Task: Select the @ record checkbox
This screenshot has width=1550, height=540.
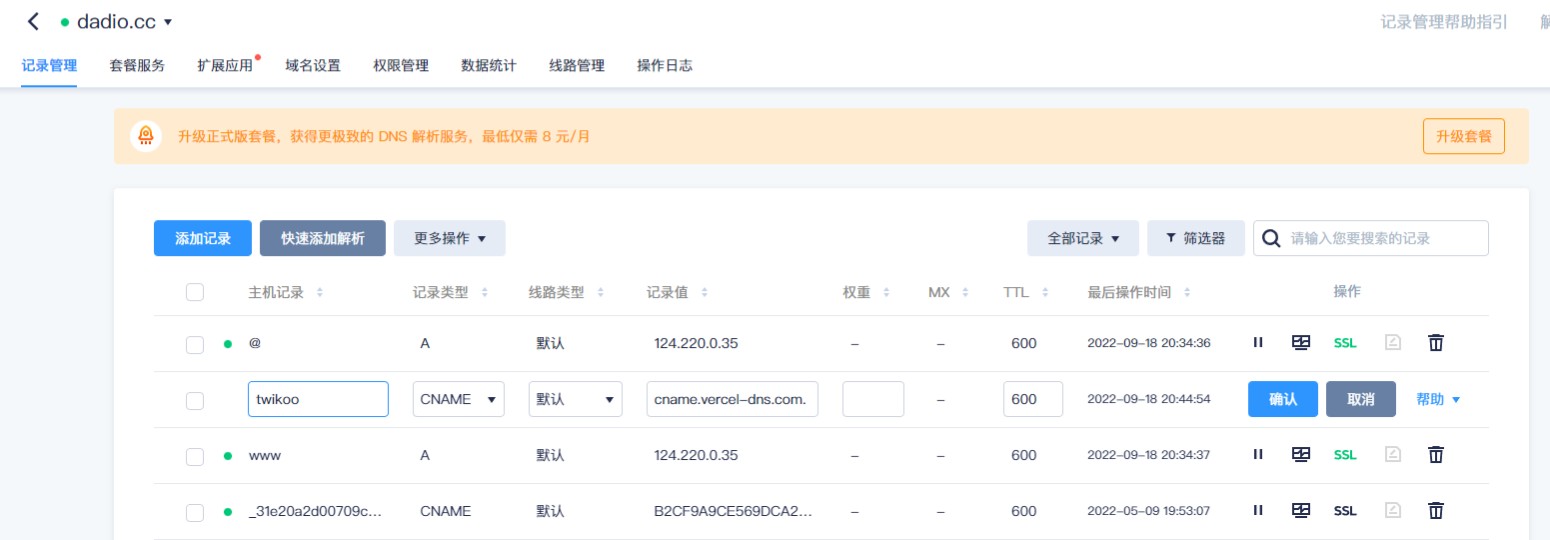Action: tap(195, 344)
